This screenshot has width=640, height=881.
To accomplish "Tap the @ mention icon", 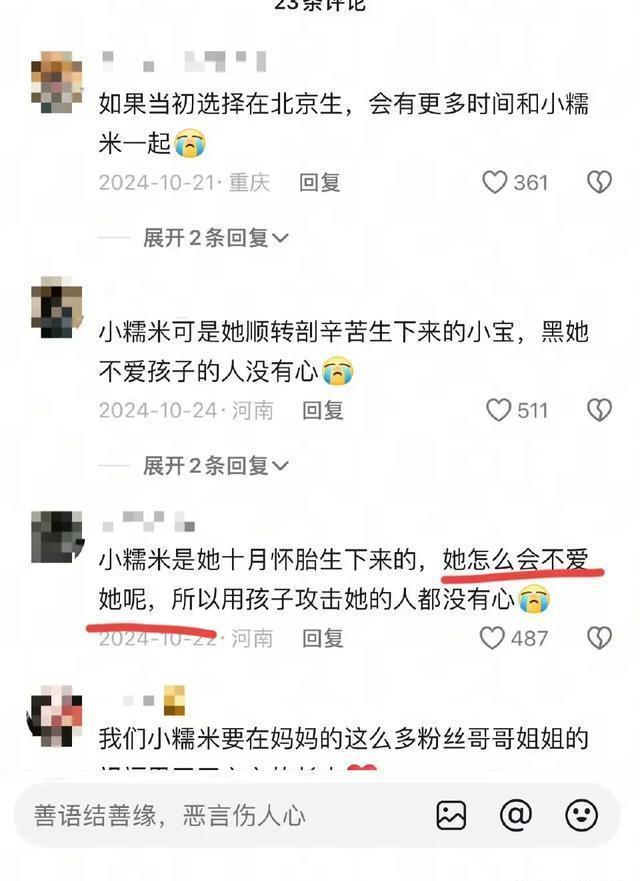I will coord(516,815).
